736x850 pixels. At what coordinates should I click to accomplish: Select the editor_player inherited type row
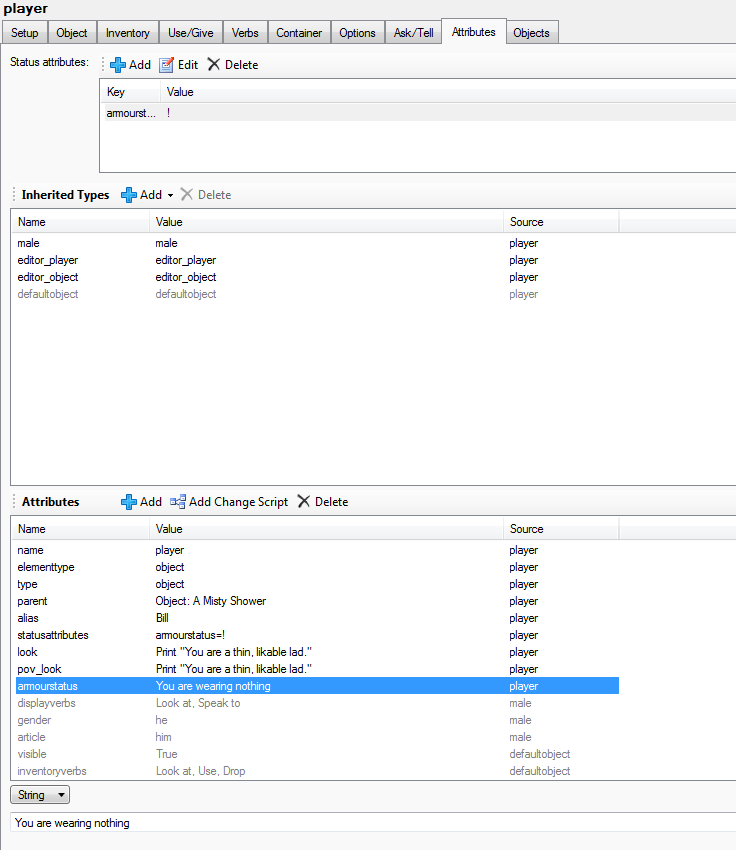pyautogui.click(x=47, y=260)
